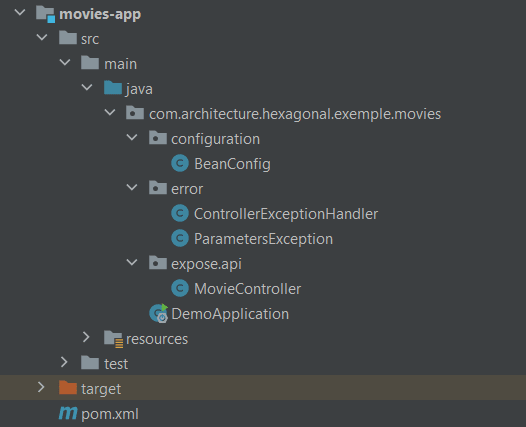526x427 pixels.
Task: Open the DemoApplication class
Action: pos(230,314)
